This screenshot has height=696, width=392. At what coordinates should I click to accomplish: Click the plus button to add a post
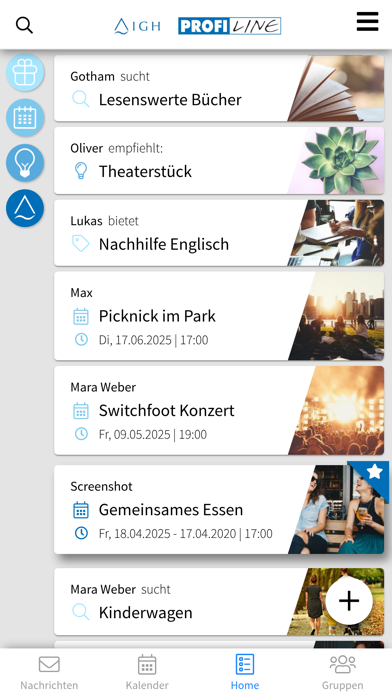point(349,601)
